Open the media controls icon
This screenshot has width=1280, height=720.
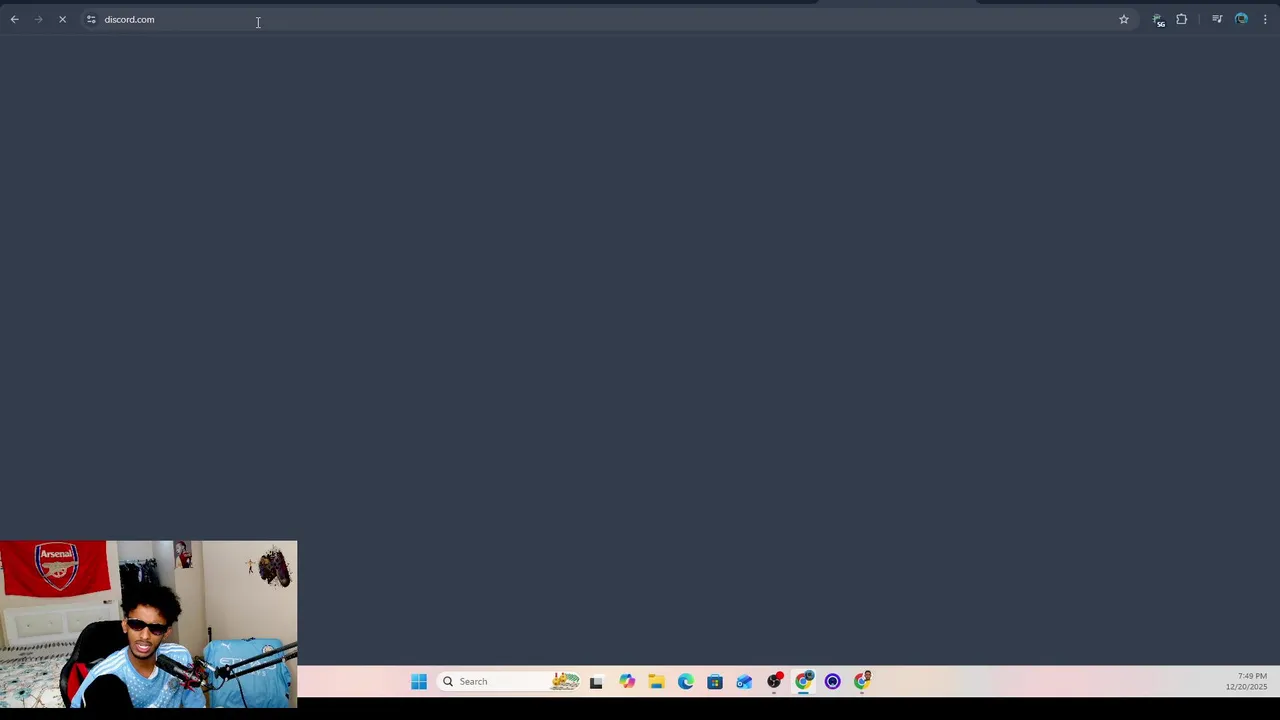coord(1217,19)
